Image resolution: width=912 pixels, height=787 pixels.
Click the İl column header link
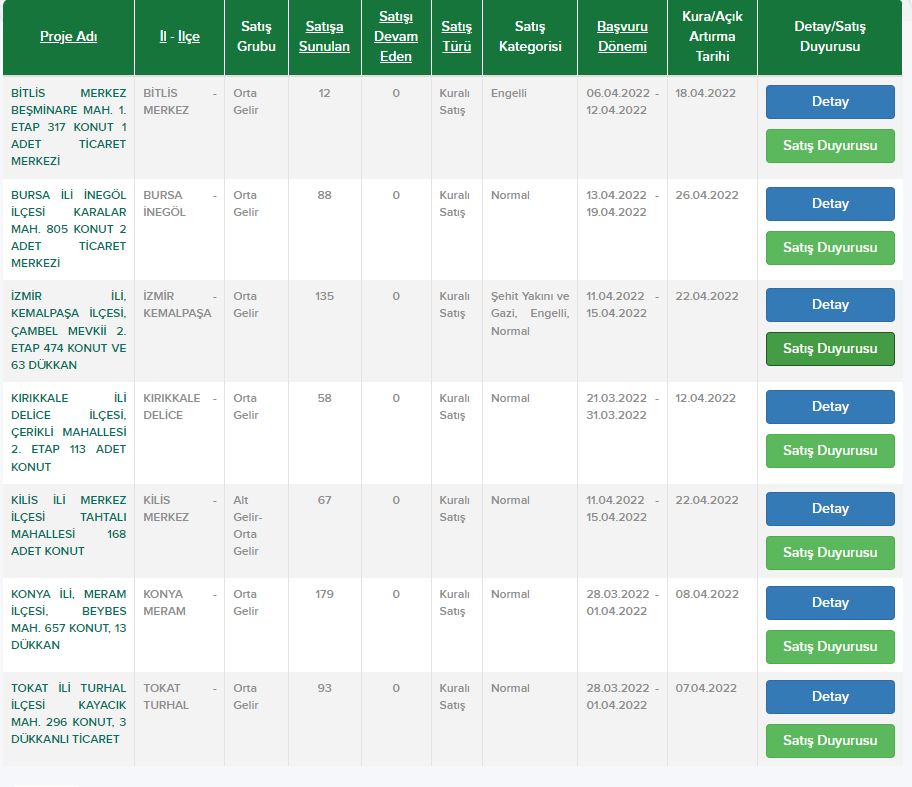click(x=163, y=37)
